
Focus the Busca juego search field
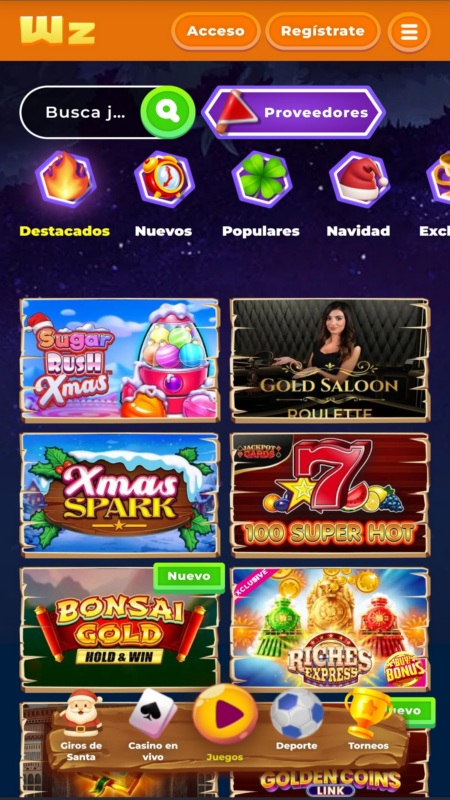pyautogui.click(x=85, y=112)
